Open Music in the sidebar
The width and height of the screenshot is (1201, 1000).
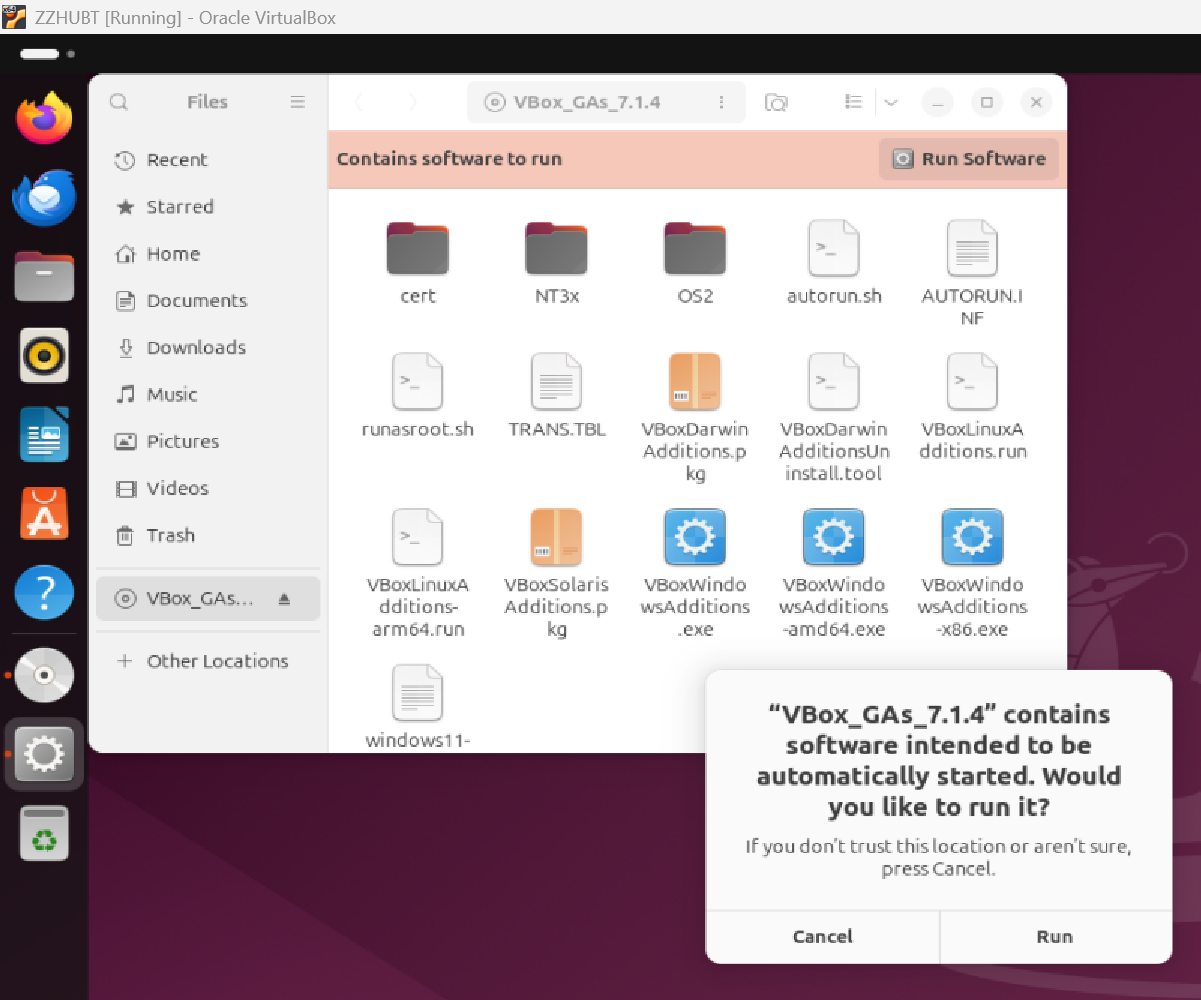[208, 395]
